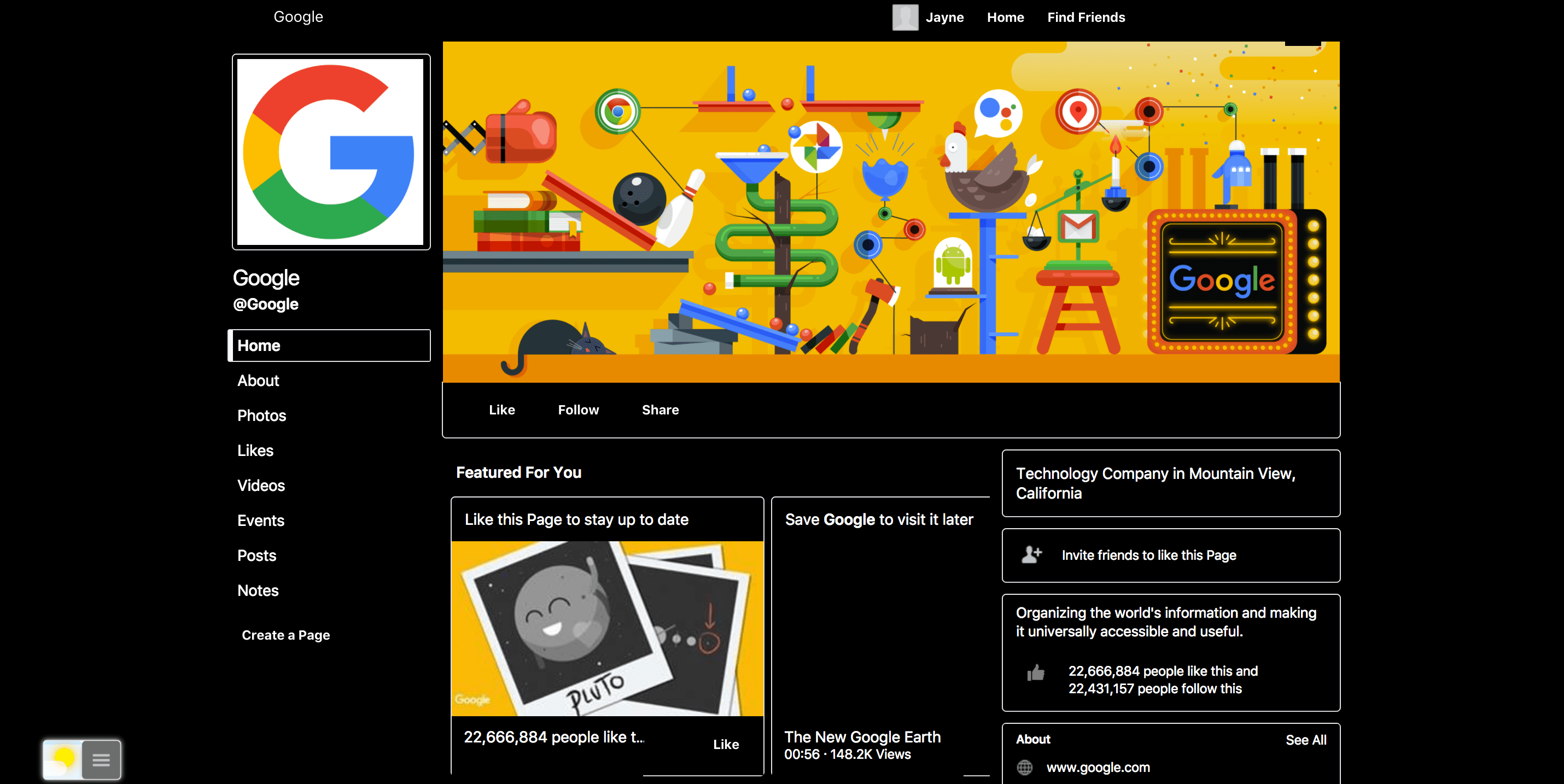
Task: Click 'Save Google to visit it later' text
Action: click(x=879, y=519)
